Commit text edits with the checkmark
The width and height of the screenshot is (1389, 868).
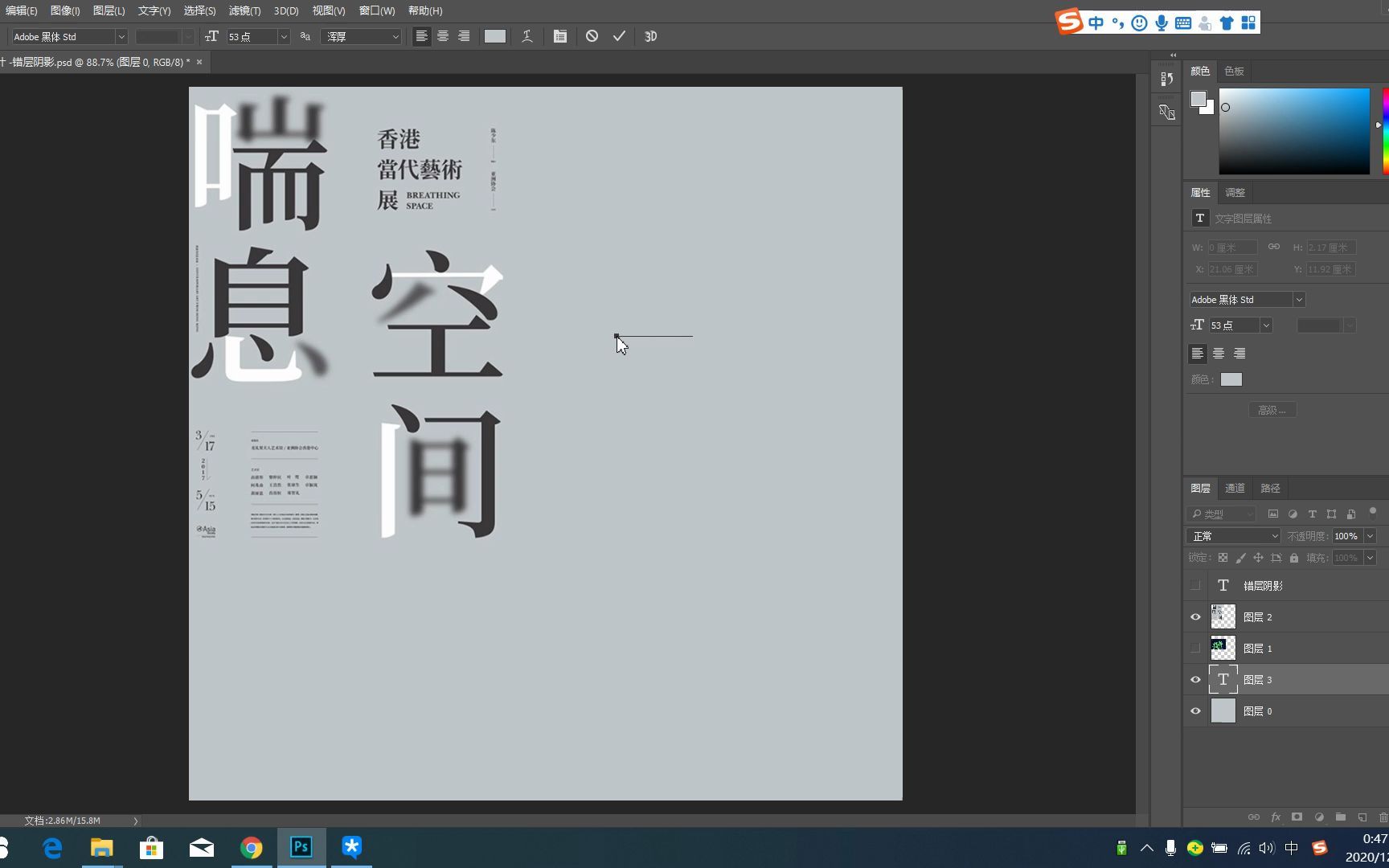pyautogui.click(x=619, y=36)
